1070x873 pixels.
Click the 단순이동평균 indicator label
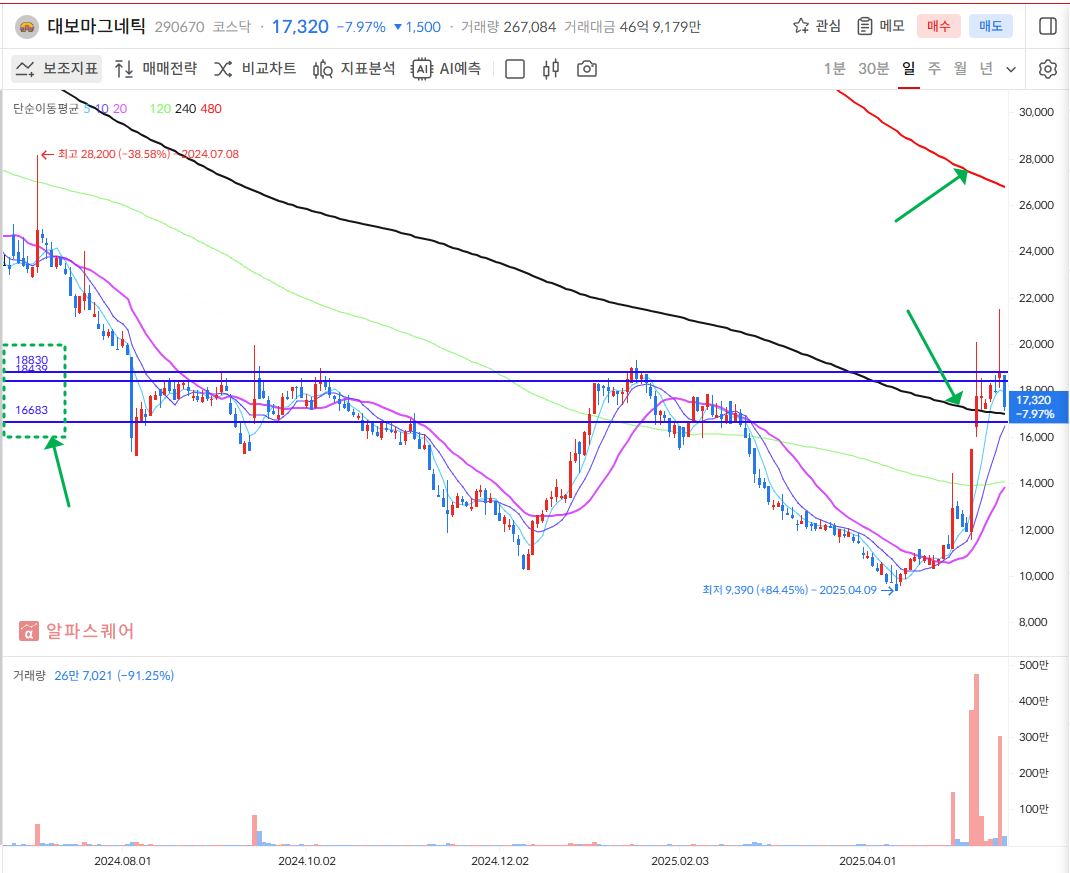(x=46, y=109)
